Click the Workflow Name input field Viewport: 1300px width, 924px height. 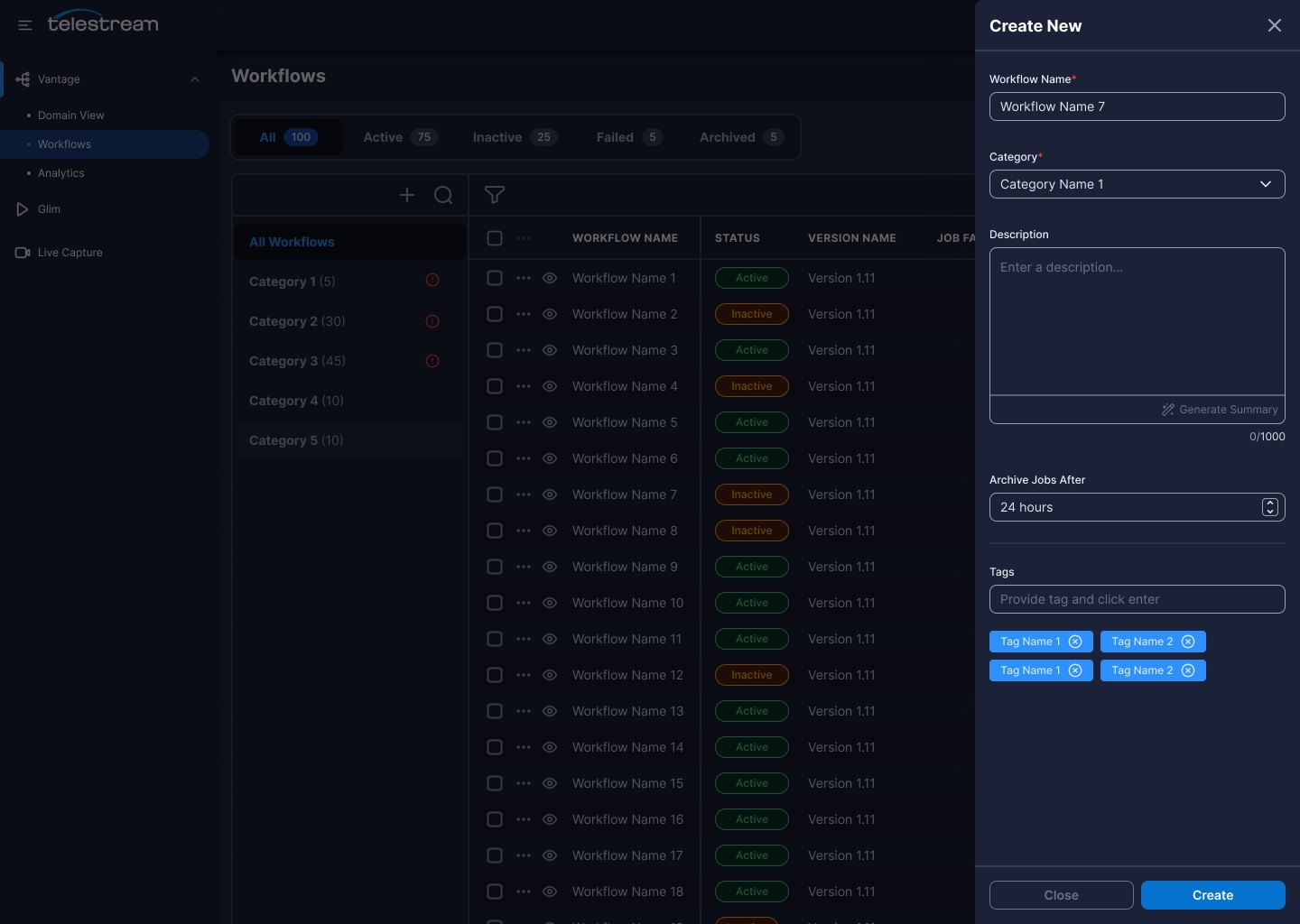pyautogui.click(x=1137, y=106)
